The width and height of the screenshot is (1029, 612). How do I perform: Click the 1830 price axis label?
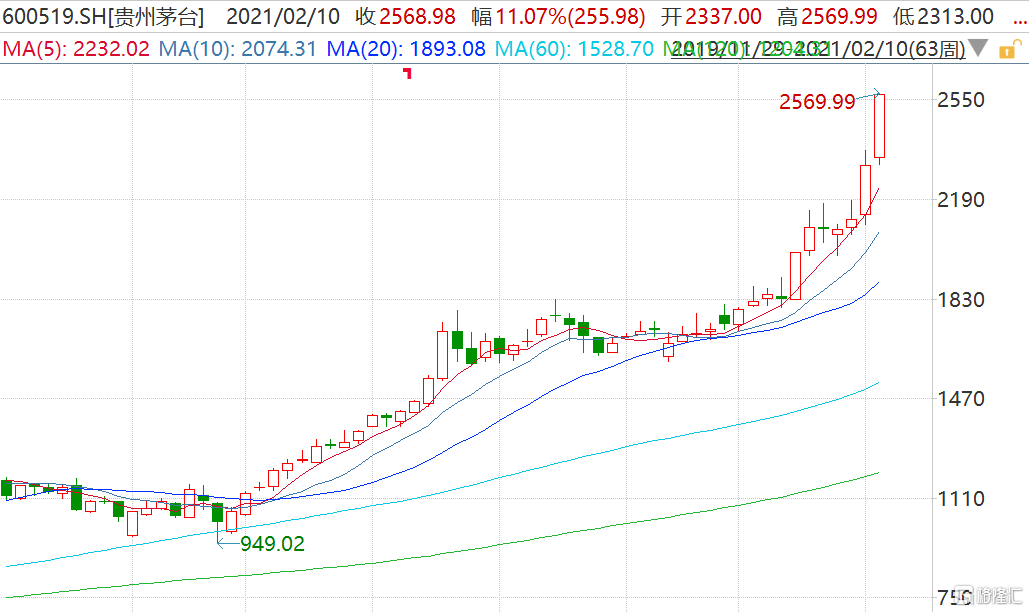(x=961, y=300)
